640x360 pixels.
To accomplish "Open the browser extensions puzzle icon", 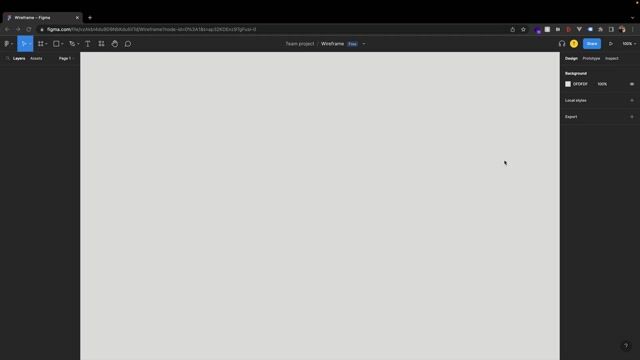I will tap(600, 29).
